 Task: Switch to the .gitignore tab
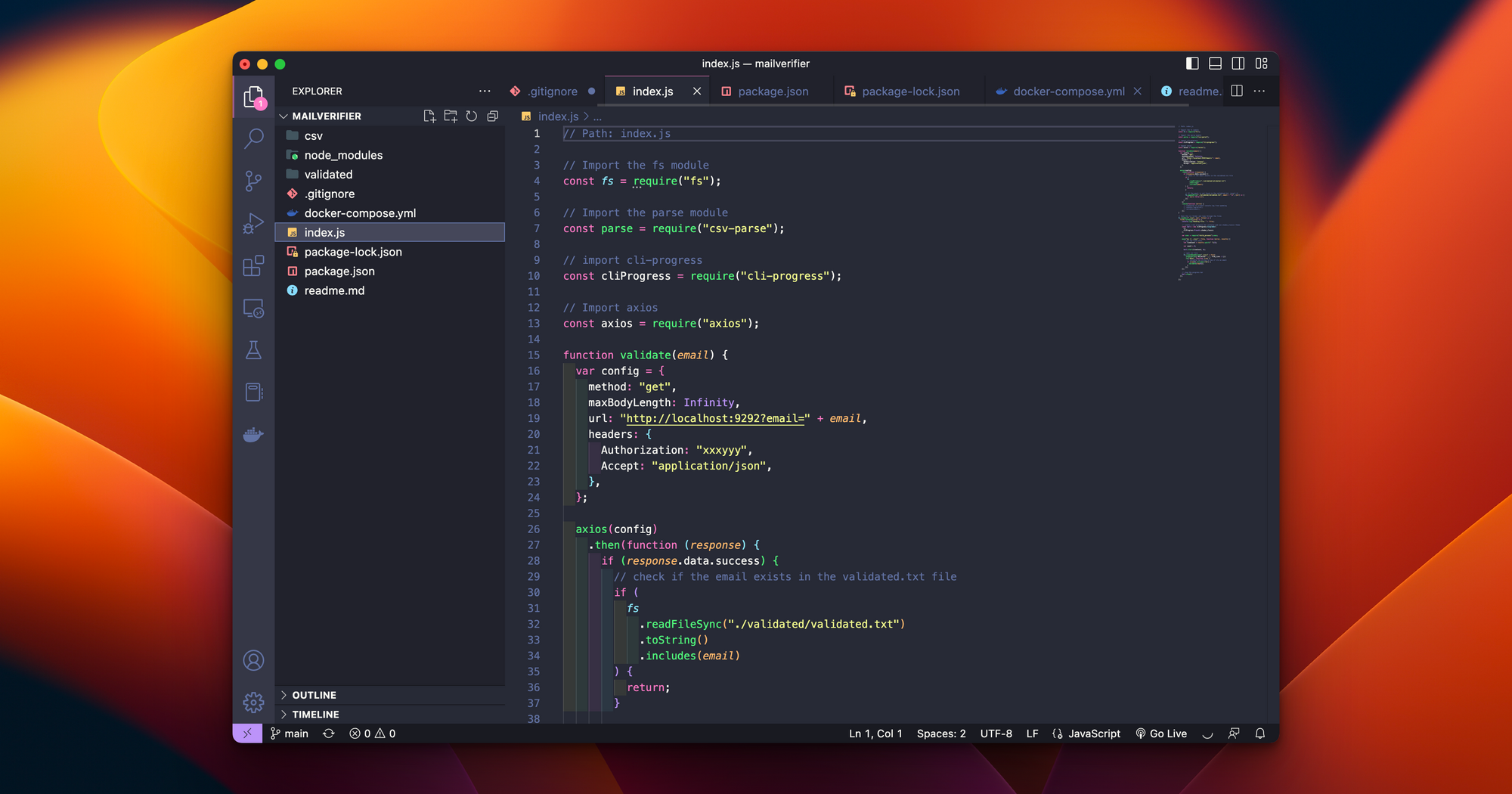(x=553, y=91)
